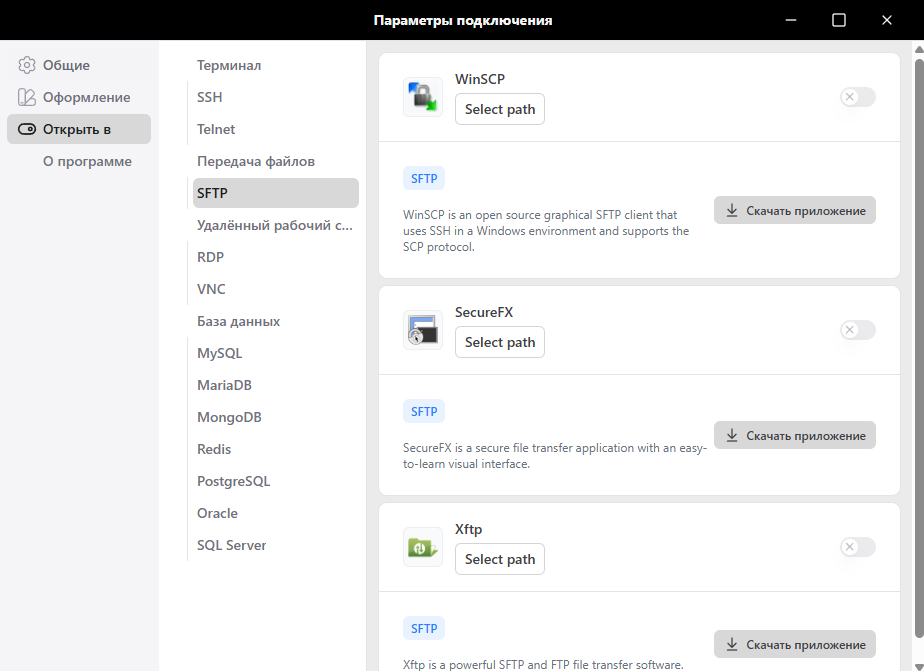Image resolution: width=924 pixels, height=671 pixels.
Task: Click the Xftp application icon
Action: [423, 547]
